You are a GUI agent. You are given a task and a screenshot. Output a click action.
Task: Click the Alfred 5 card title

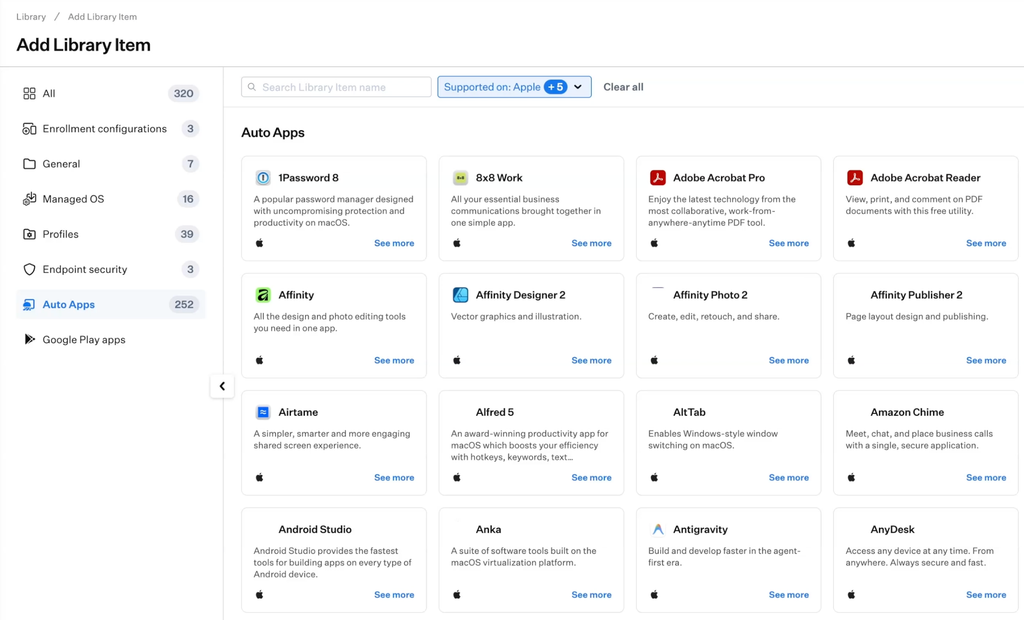[x=494, y=412]
